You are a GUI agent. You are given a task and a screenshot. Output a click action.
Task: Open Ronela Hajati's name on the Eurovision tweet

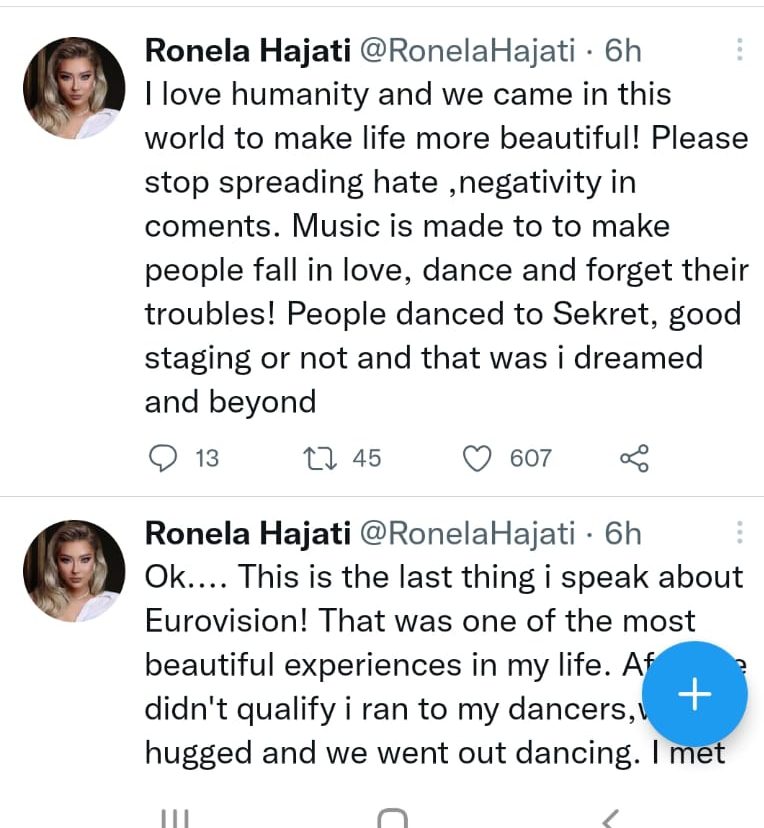tap(245, 533)
